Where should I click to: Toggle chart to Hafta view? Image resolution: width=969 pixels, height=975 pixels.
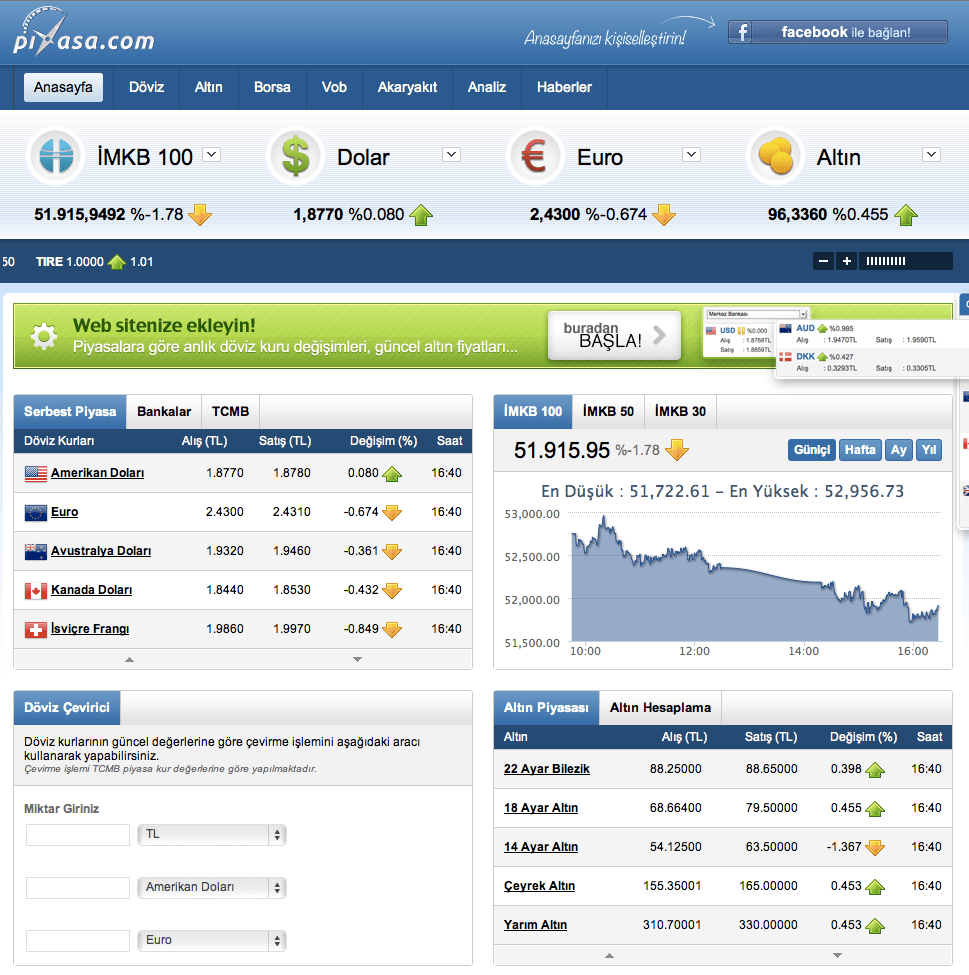[x=860, y=450]
